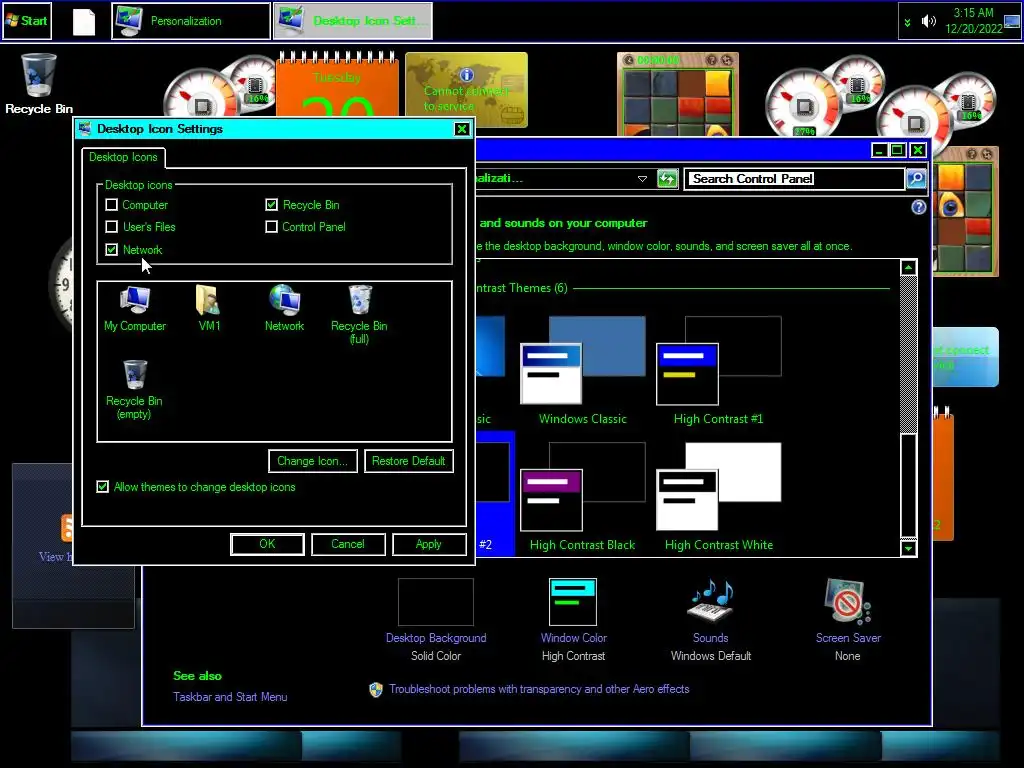1024x768 pixels.
Task: Click the calendar gadget showing Tuesday
Action: click(337, 84)
